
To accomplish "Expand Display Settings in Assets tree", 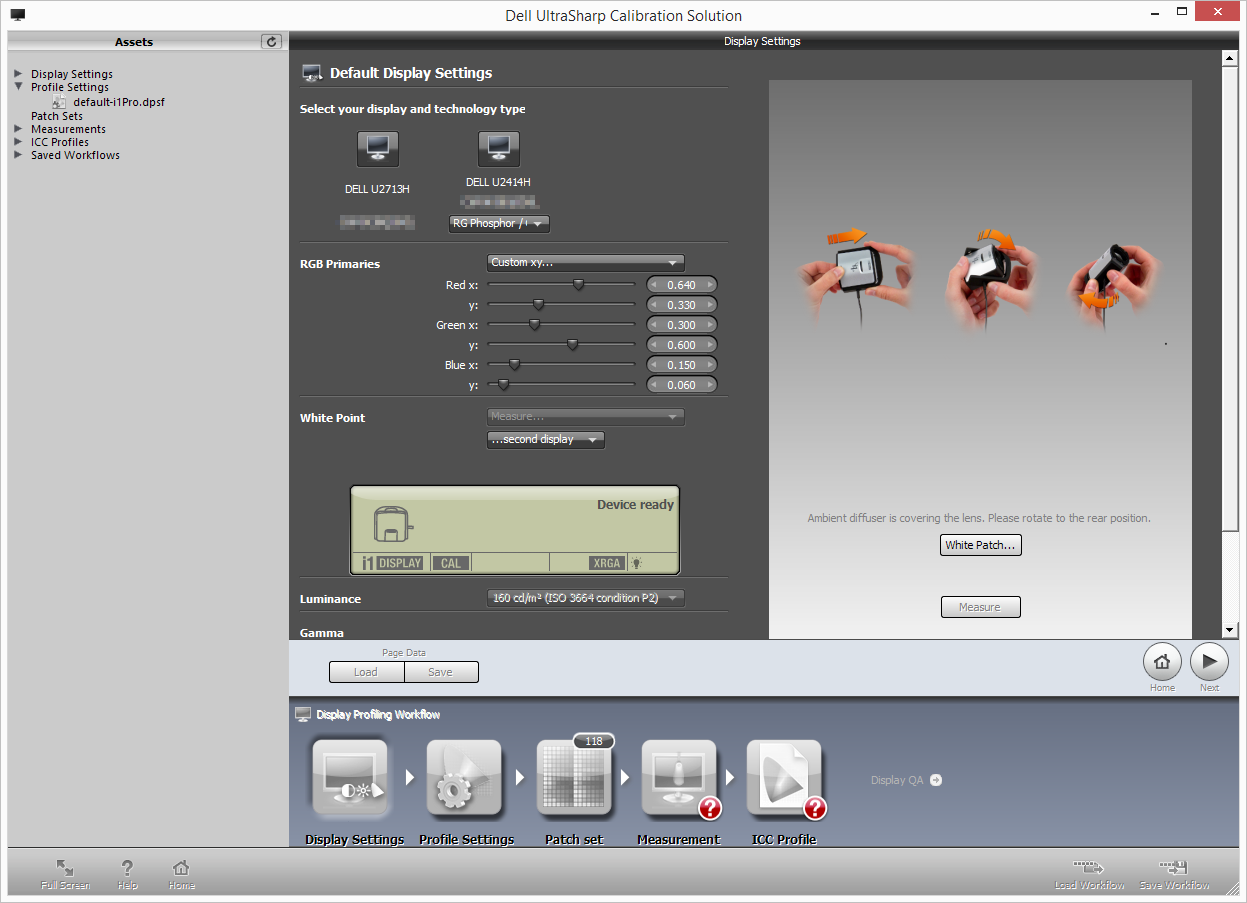I will 18,74.
